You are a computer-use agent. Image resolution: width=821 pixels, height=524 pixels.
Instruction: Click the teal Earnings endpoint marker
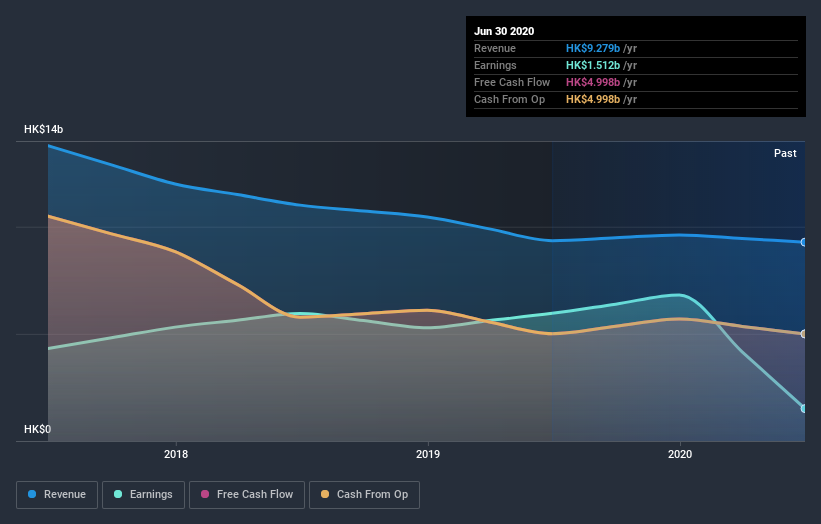click(803, 408)
